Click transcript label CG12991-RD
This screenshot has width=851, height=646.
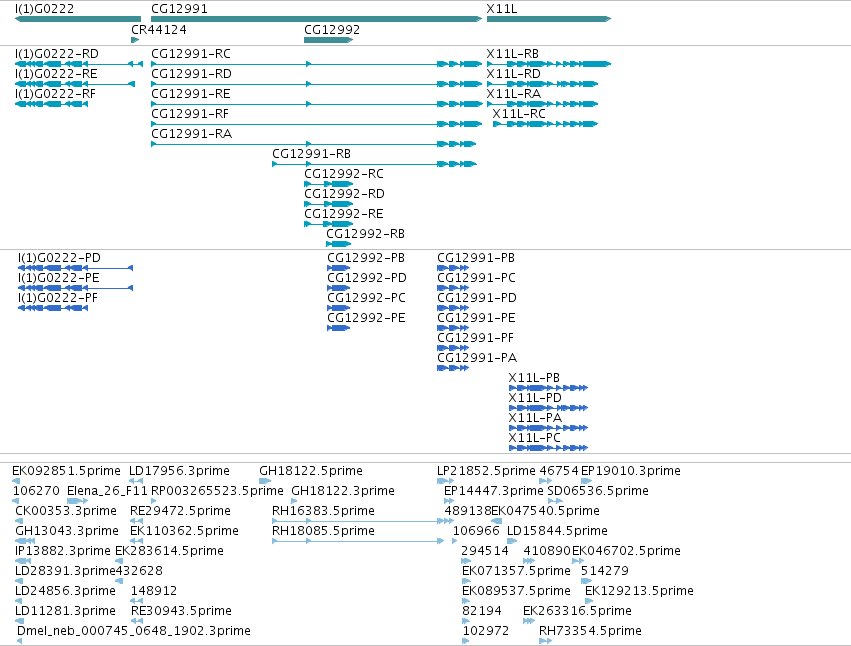[x=192, y=74]
